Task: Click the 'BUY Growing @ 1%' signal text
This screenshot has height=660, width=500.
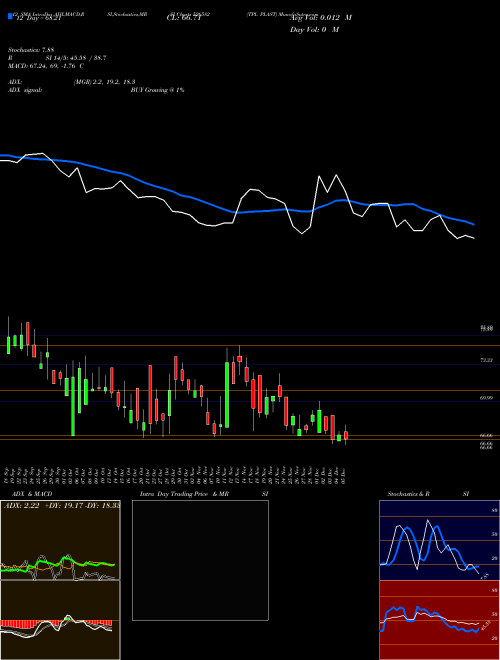Action: (157, 90)
